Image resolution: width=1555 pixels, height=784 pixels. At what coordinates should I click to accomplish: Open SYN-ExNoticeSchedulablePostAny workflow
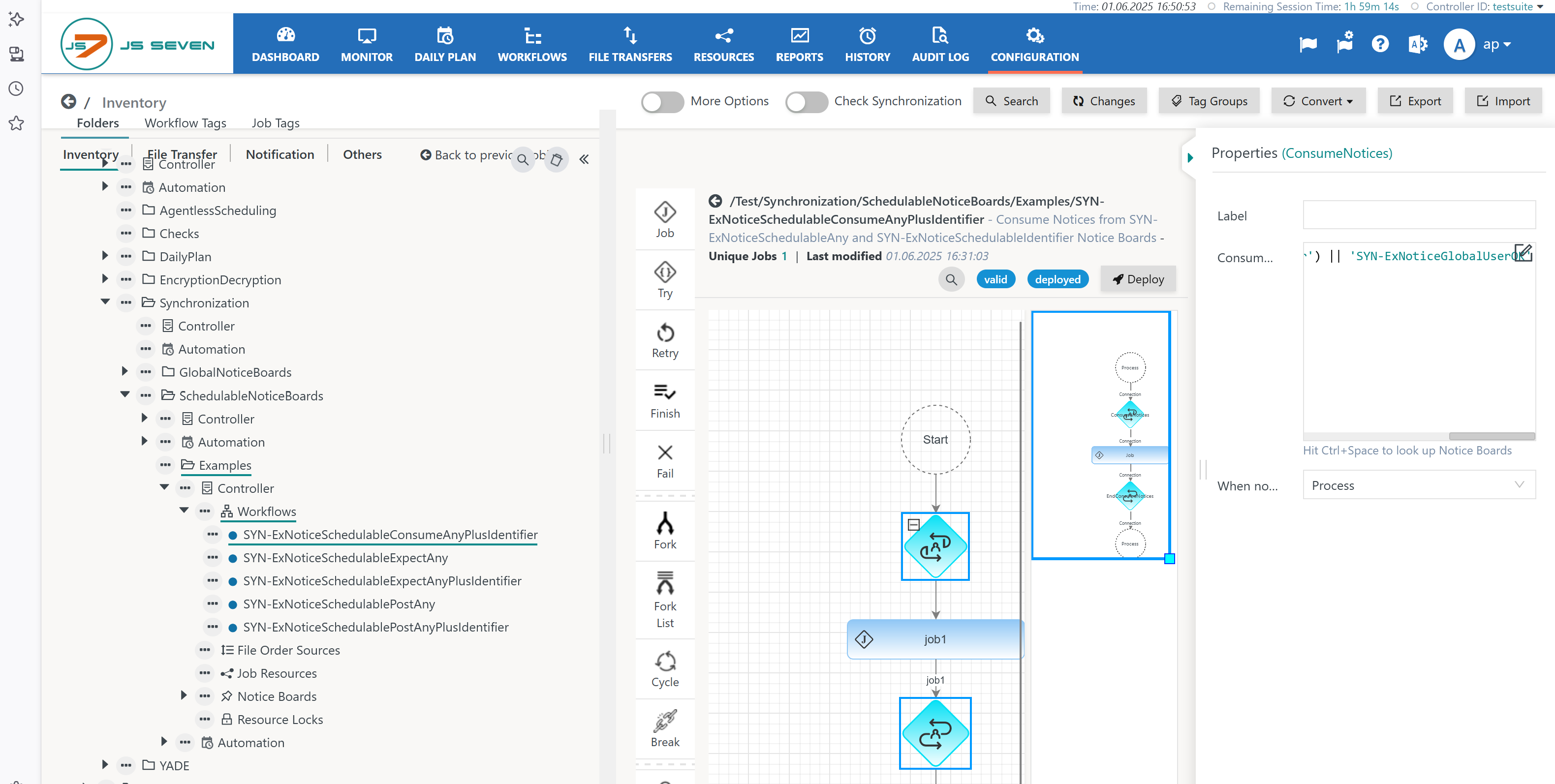pos(339,603)
